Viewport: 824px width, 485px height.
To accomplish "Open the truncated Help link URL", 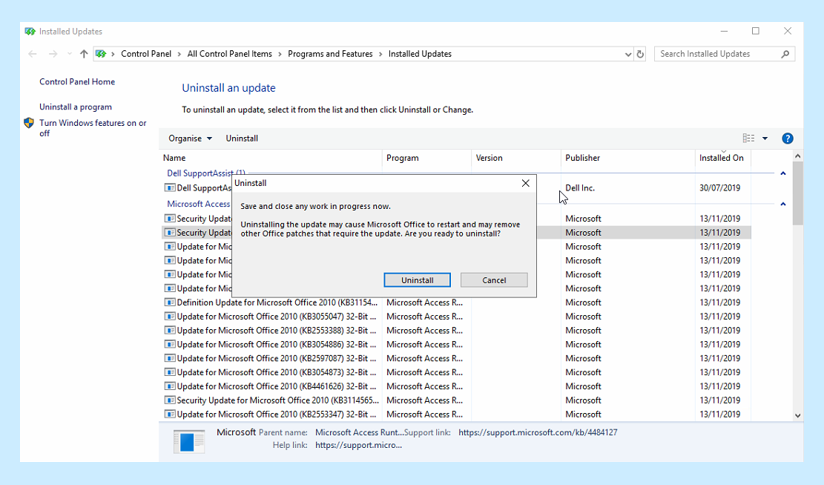I will (358, 445).
